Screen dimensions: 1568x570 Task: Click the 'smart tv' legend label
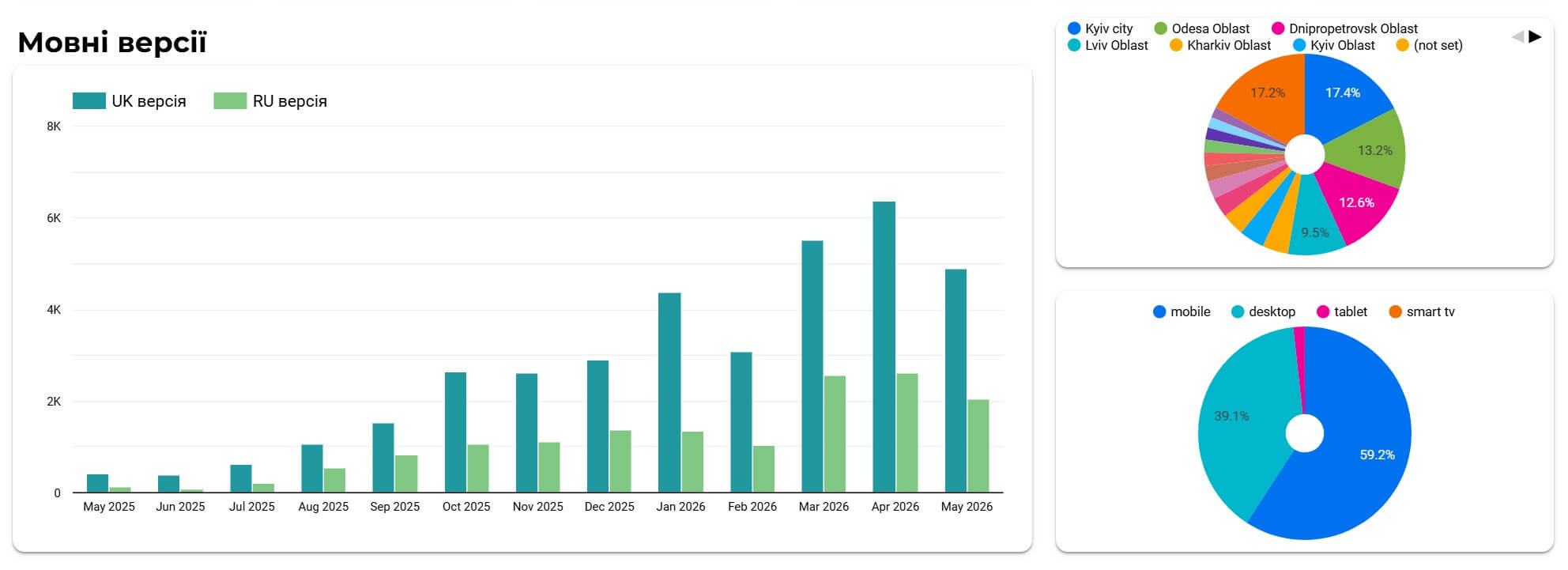pyautogui.click(x=1430, y=311)
